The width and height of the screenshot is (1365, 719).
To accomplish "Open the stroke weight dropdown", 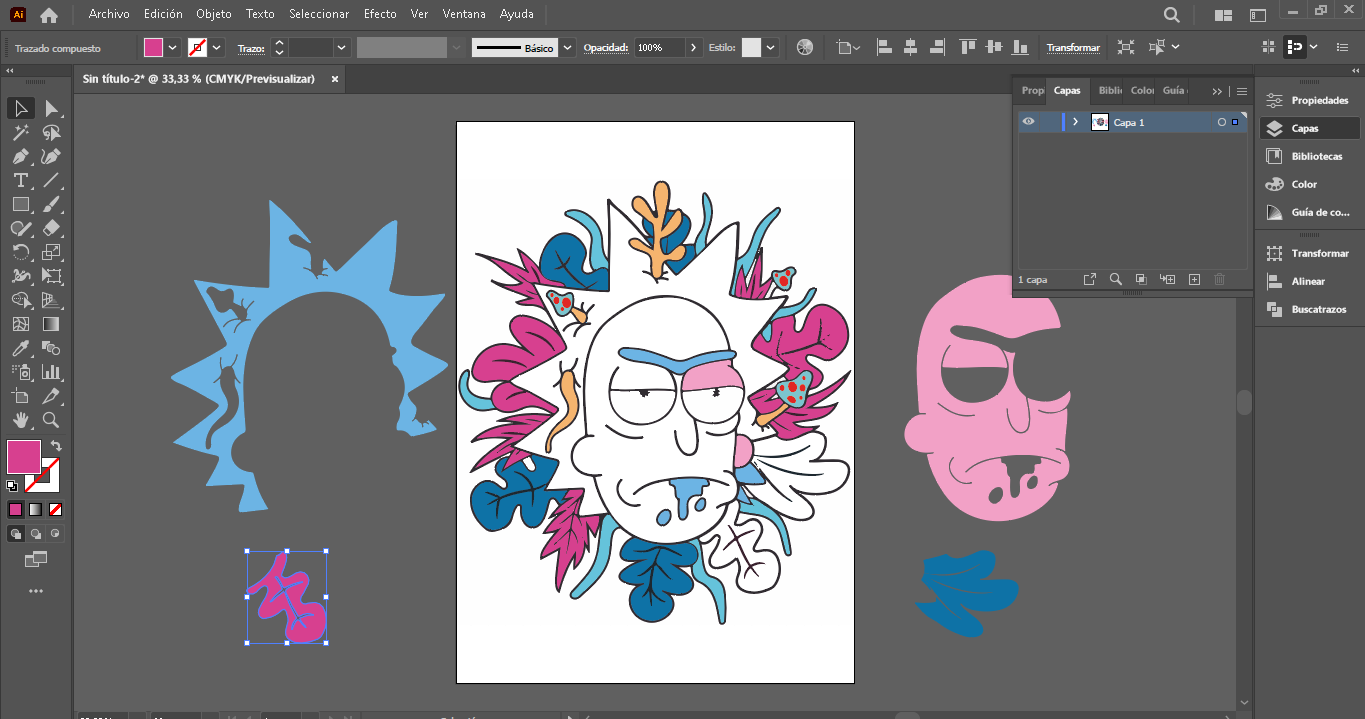I will pyautogui.click(x=342, y=47).
